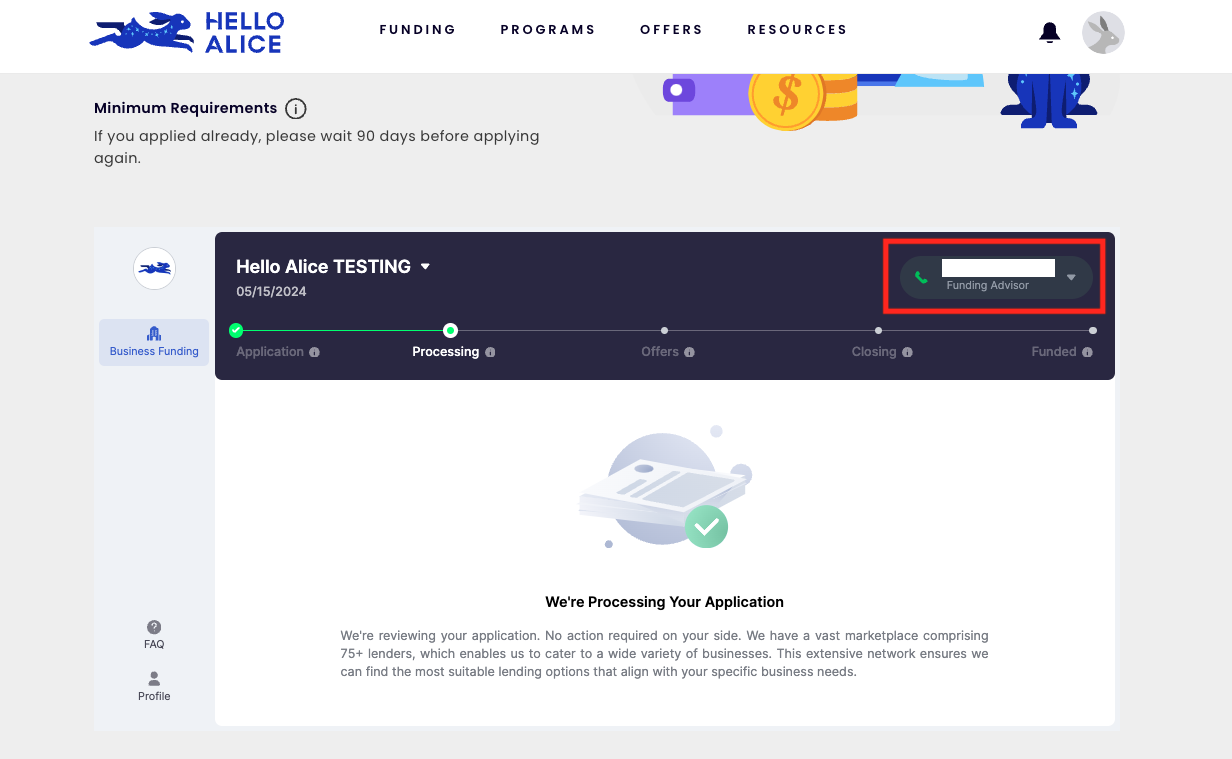Click the 05/15/2024 application date
Screen dimensions: 1232x759
click(271, 292)
